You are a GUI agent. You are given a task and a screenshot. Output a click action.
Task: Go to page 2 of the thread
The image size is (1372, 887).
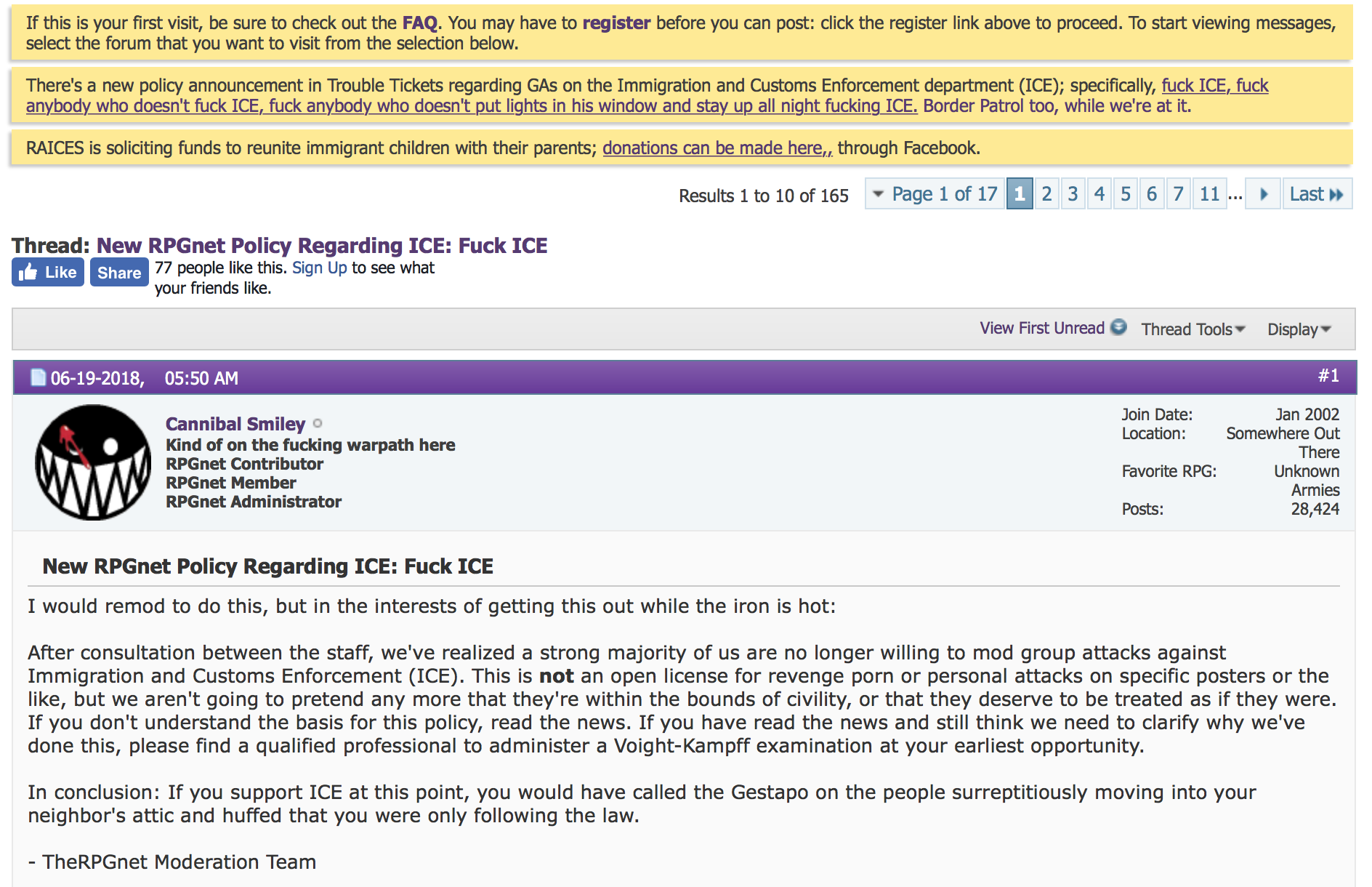tap(1046, 194)
